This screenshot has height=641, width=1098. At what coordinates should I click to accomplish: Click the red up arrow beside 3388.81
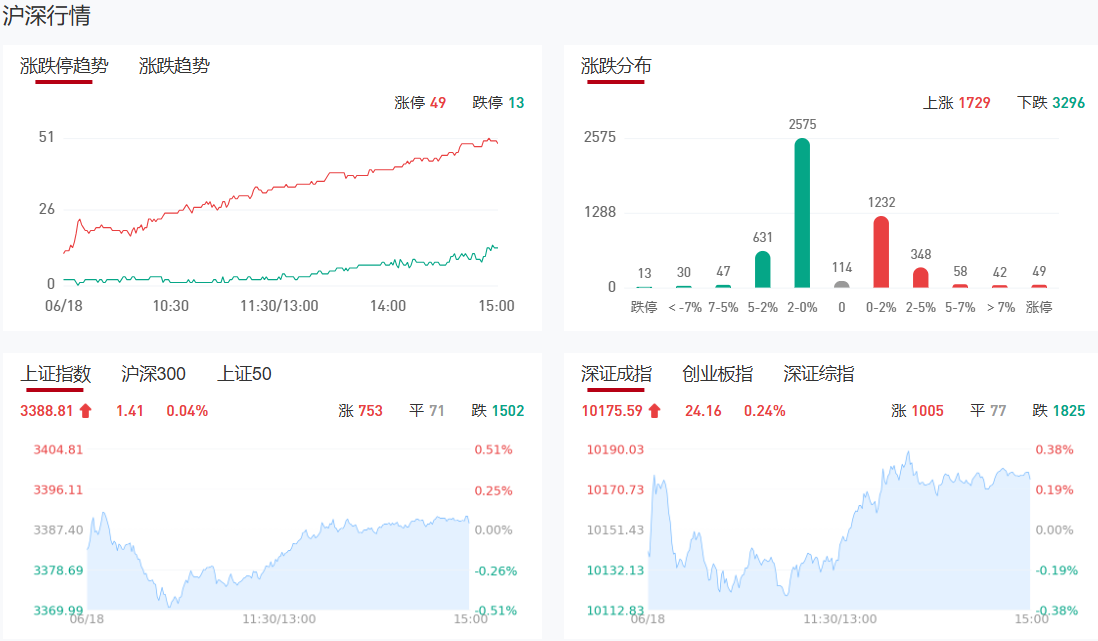coord(85,410)
